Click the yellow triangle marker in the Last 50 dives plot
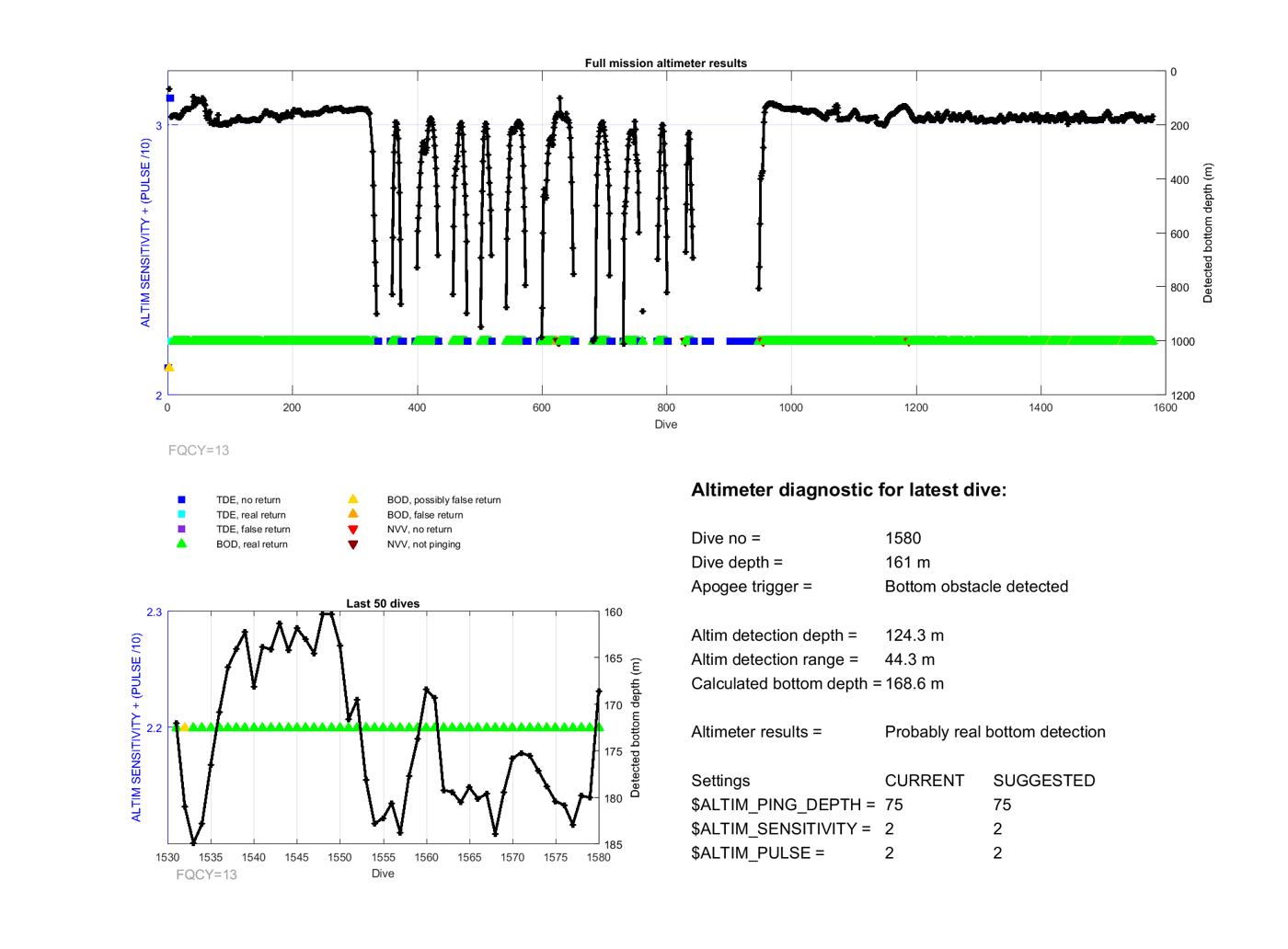The height and width of the screenshot is (949, 1288). (185, 726)
